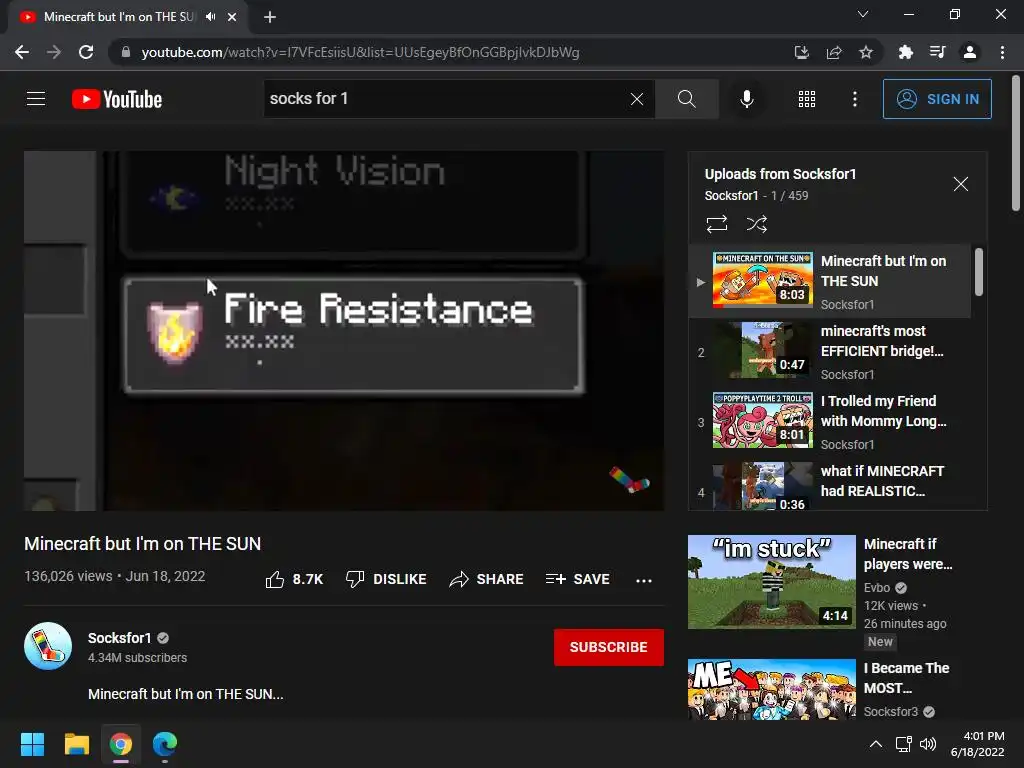Open the Windows Start menu
The height and width of the screenshot is (768, 1024).
(32, 744)
